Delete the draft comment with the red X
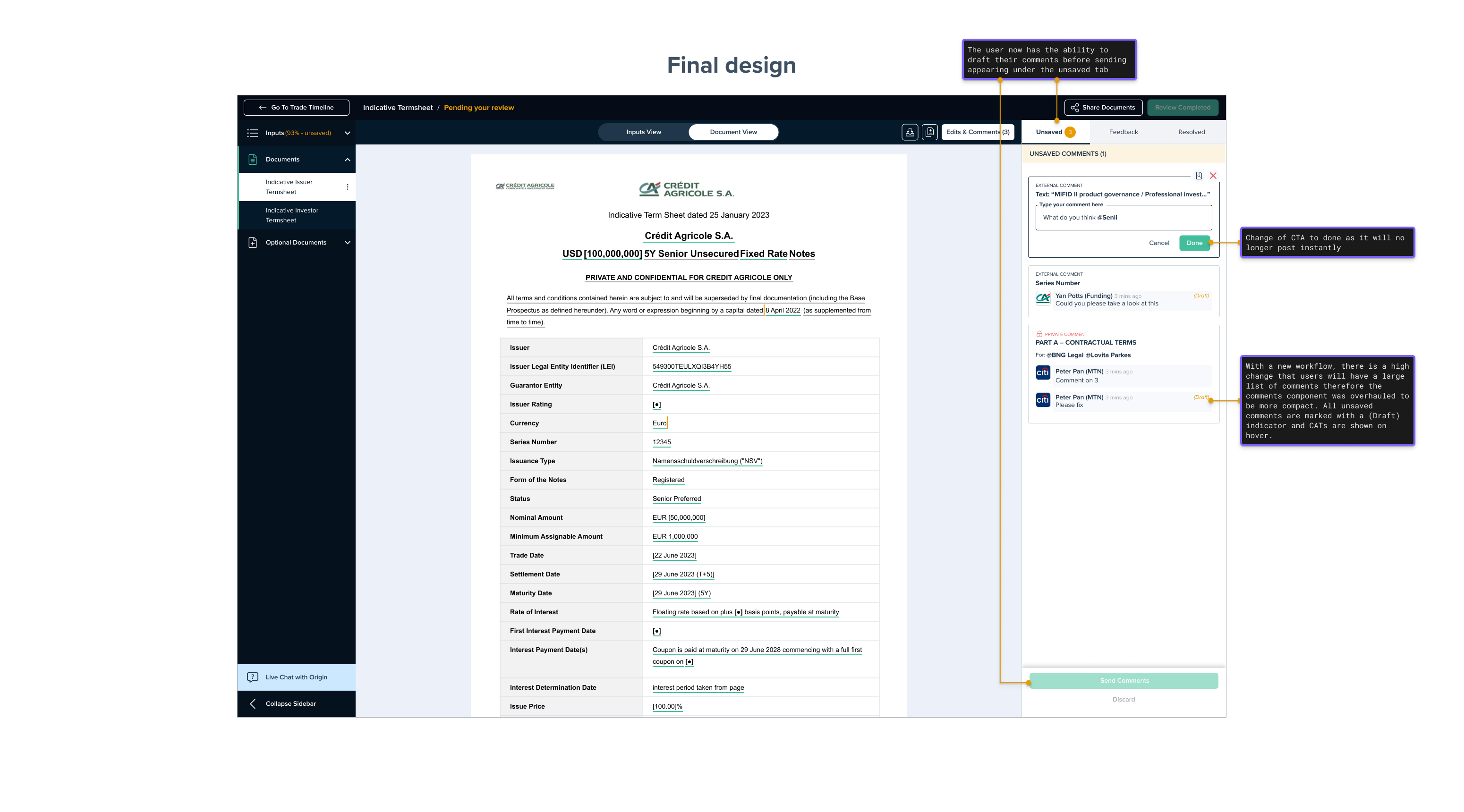 click(x=1213, y=176)
